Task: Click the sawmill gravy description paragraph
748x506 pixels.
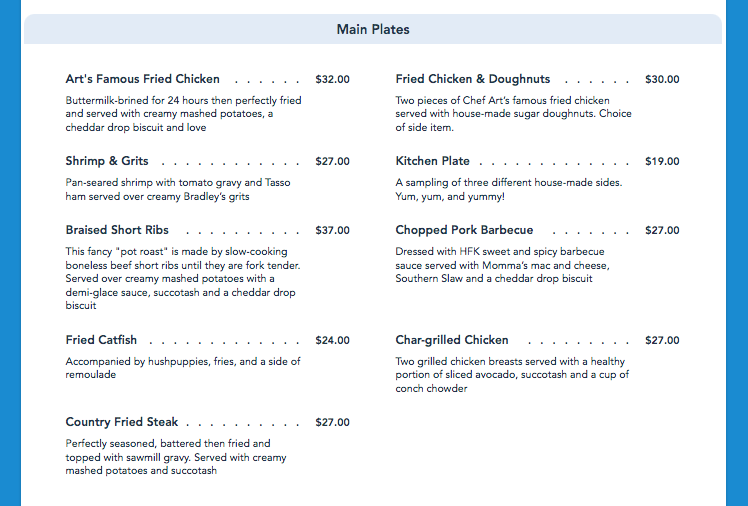Action: point(176,457)
